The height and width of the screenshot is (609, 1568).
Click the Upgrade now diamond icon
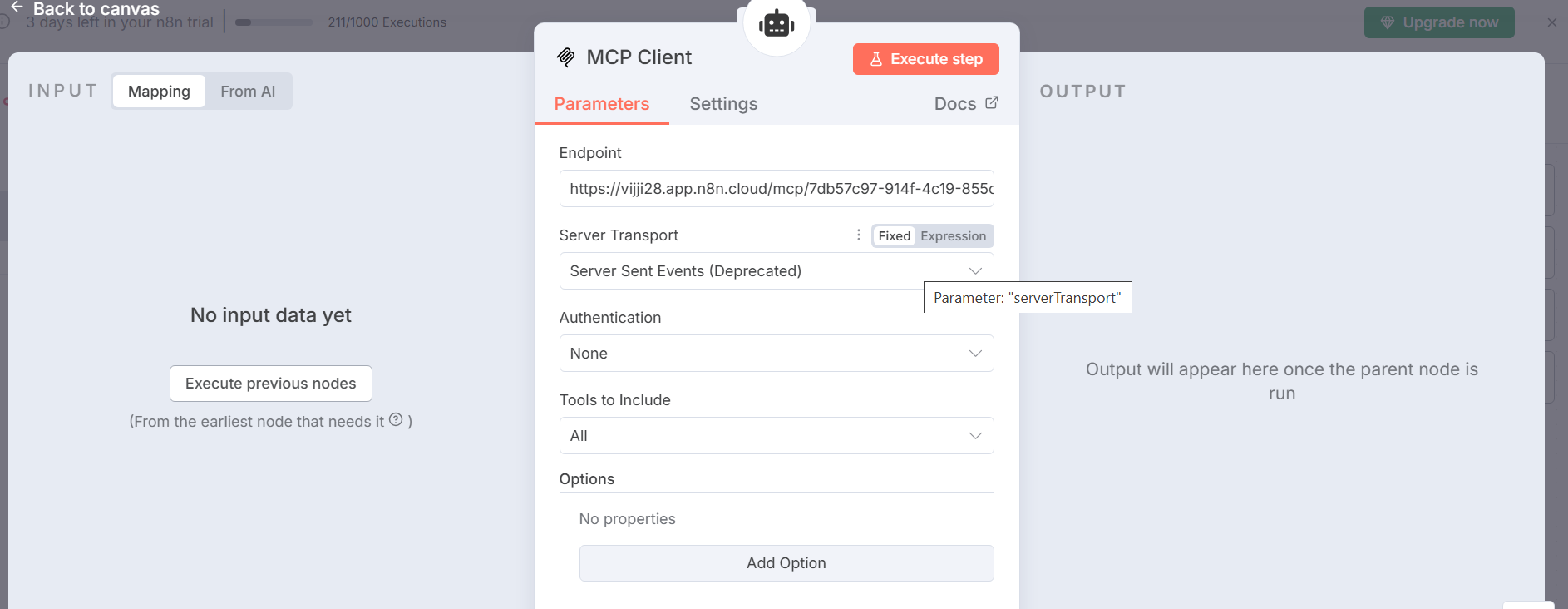click(1387, 22)
